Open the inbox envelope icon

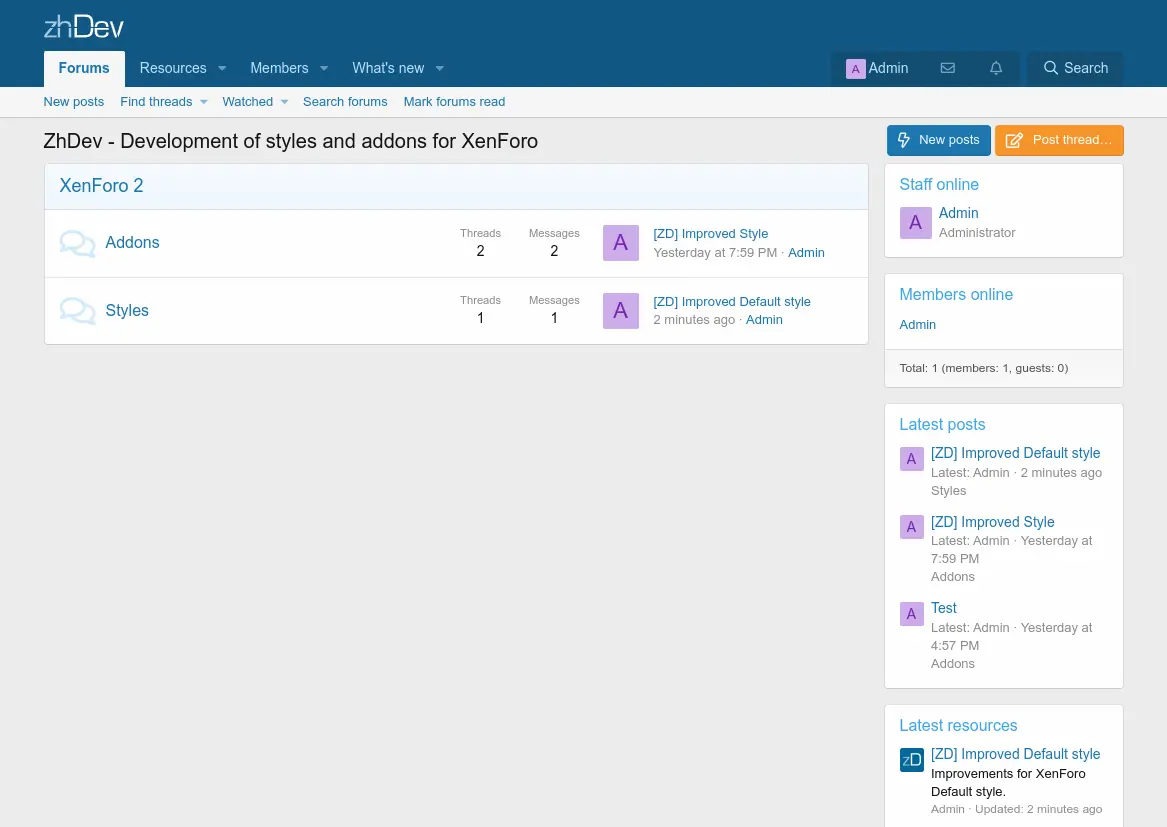click(x=947, y=68)
